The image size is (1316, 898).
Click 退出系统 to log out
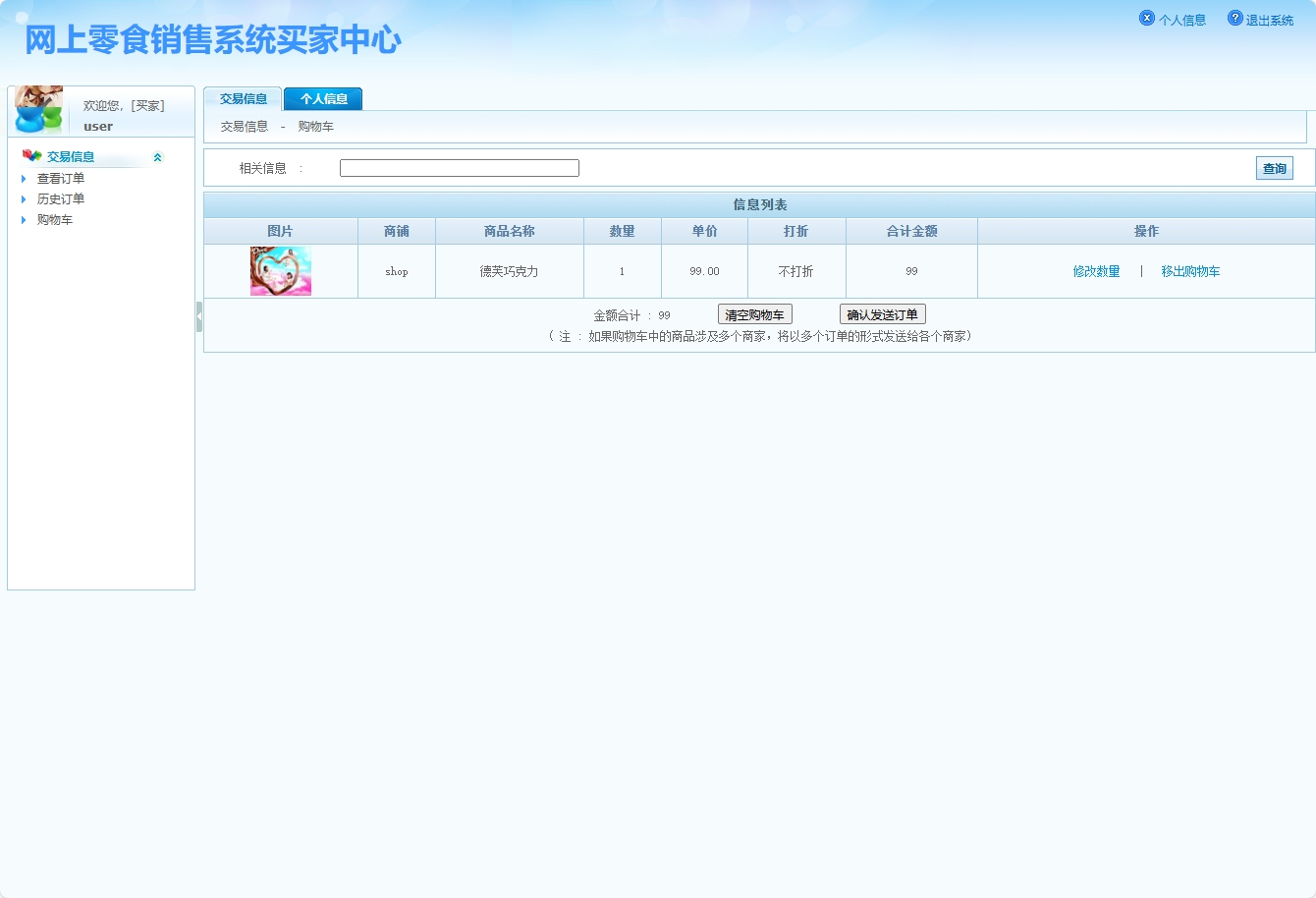(1268, 18)
